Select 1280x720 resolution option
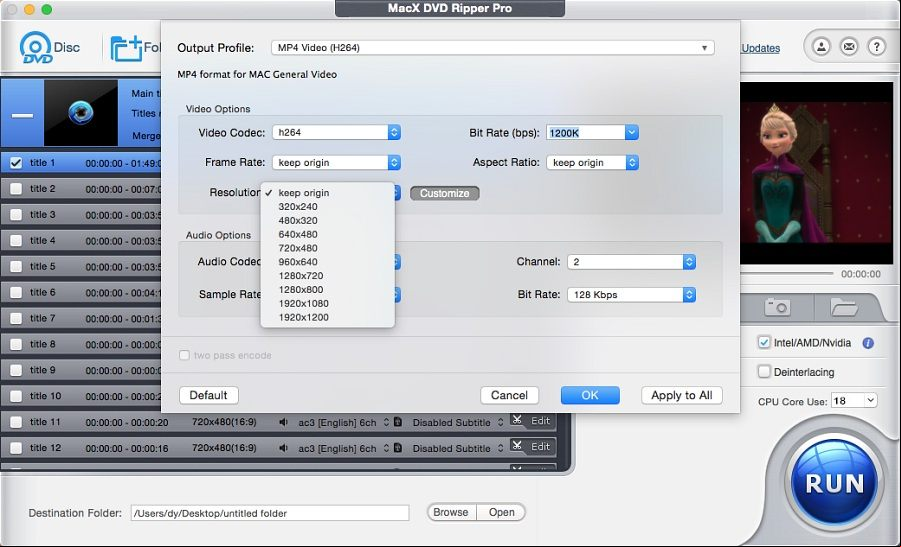The width and height of the screenshot is (901, 547). (328, 276)
